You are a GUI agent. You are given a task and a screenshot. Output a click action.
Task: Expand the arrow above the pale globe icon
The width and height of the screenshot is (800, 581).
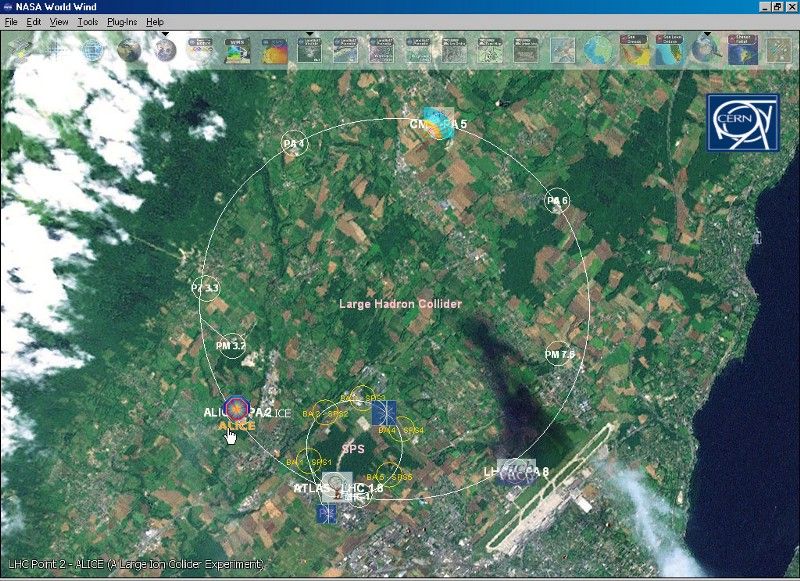click(165, 34)
